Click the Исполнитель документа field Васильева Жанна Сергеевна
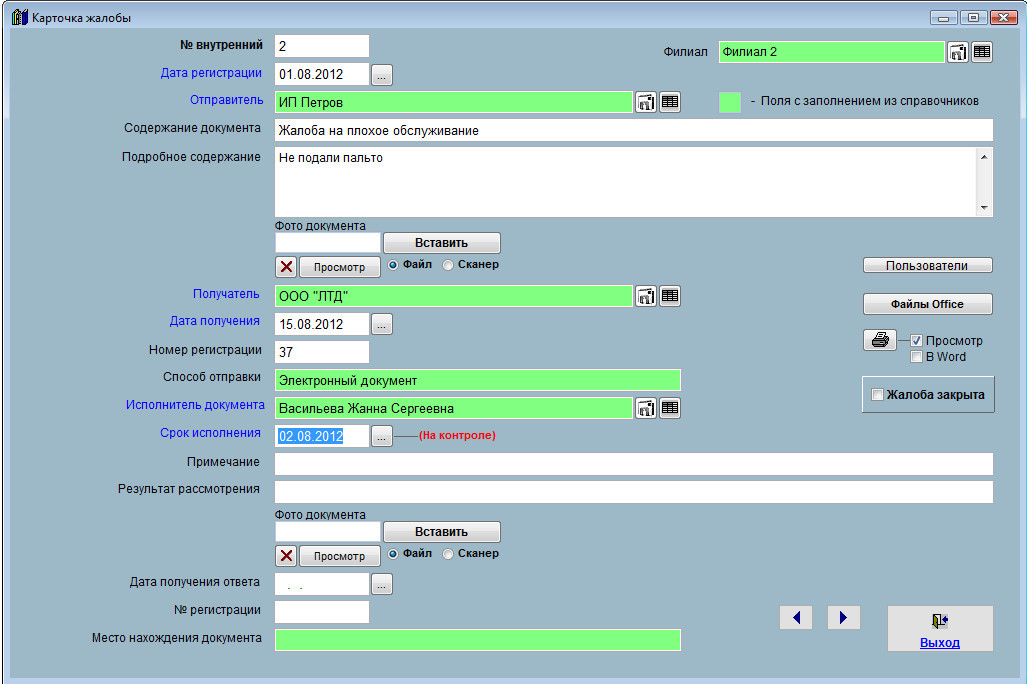1027x684 pixels. coord(453,408)
